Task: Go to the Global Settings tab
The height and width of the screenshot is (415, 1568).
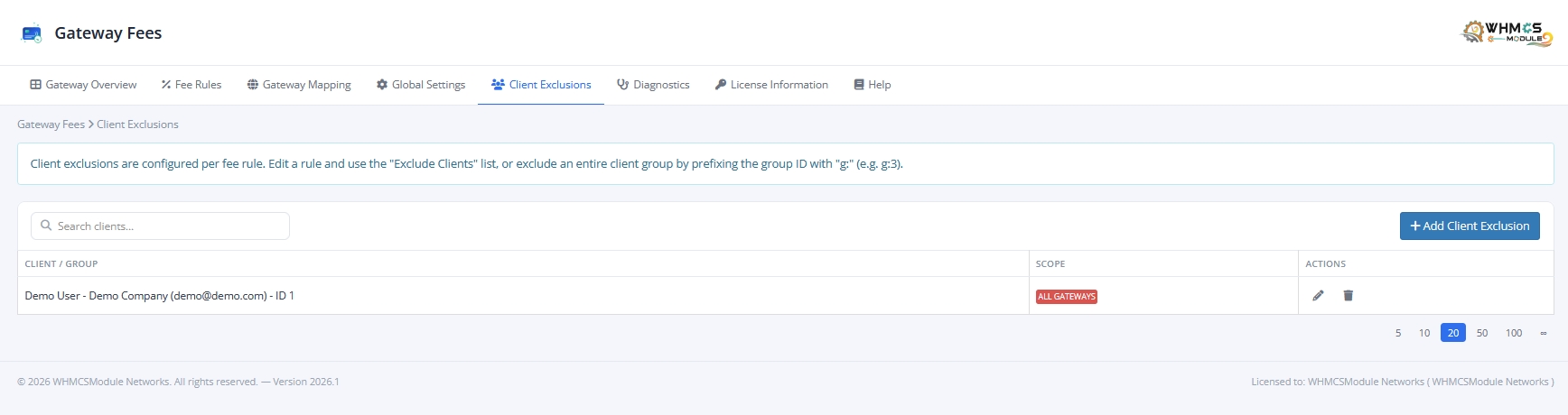Action: pyautogui.click(x=421, y=85)
